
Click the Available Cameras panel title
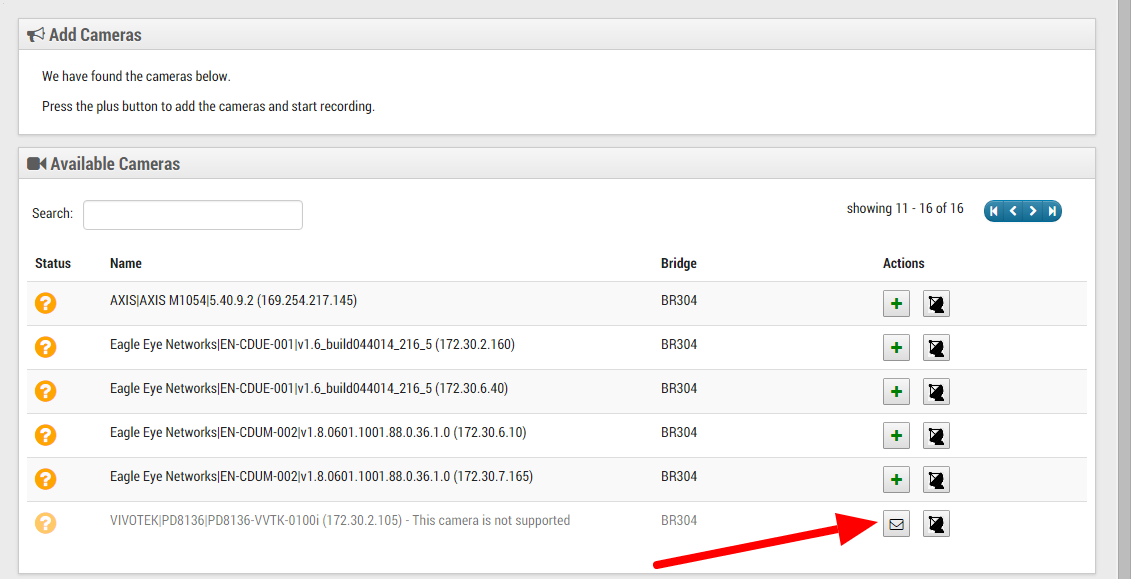(x=115, y=164)
